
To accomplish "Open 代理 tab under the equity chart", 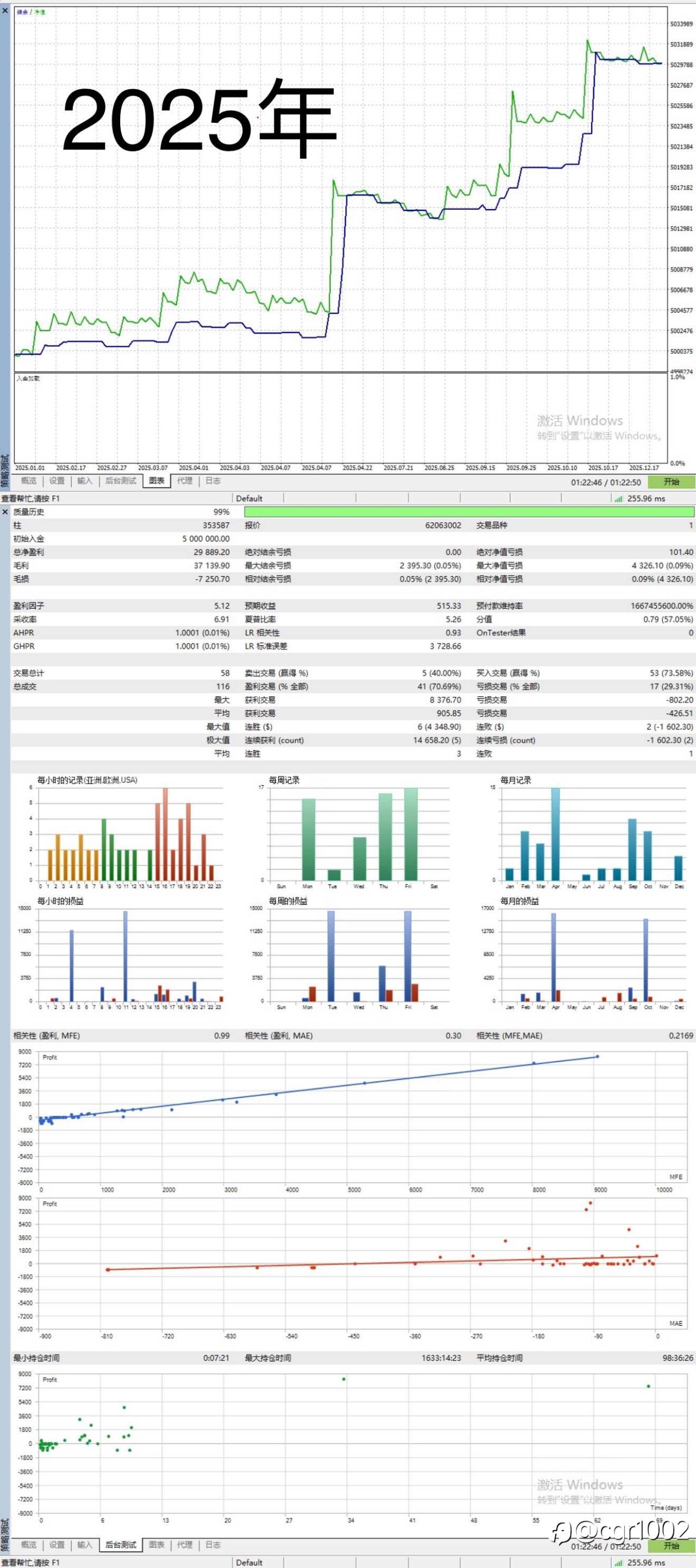I will pyautogui.click(x=184, y=481).
